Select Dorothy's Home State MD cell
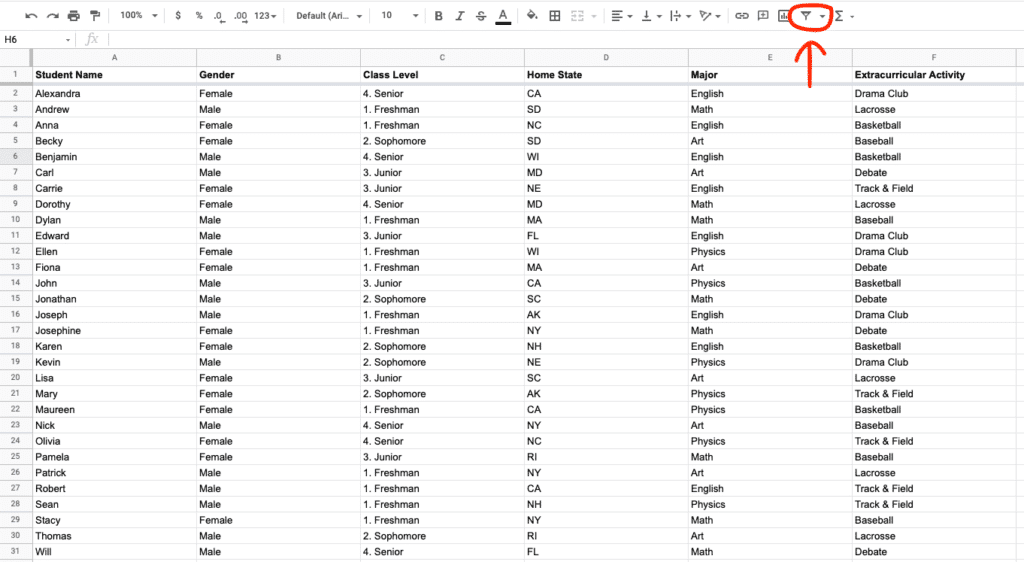 pyautogui.click(x=606, y=204)
